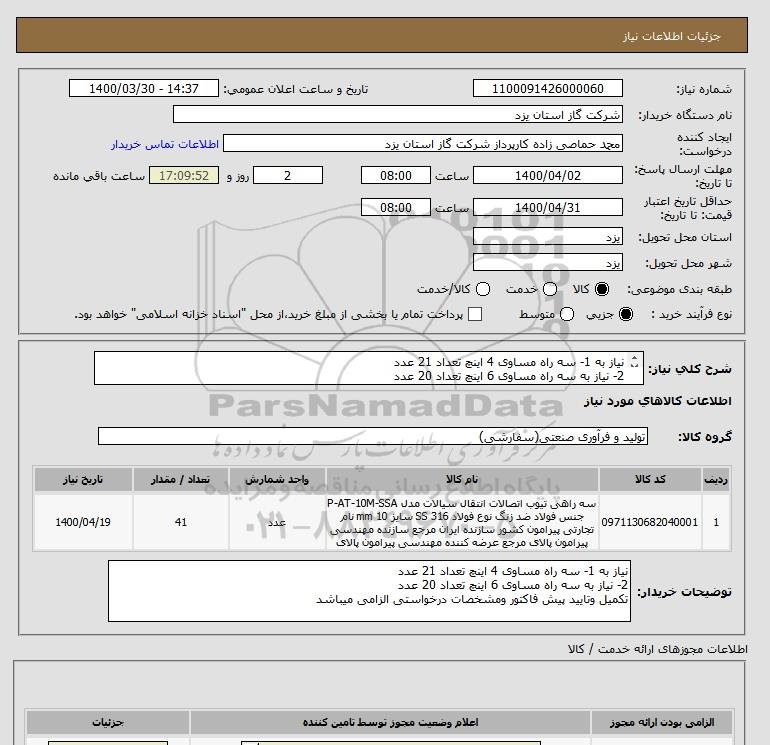Click the response deadline date 1400/04/02
This screenshot has width=770, height=745.
[548, 175]
